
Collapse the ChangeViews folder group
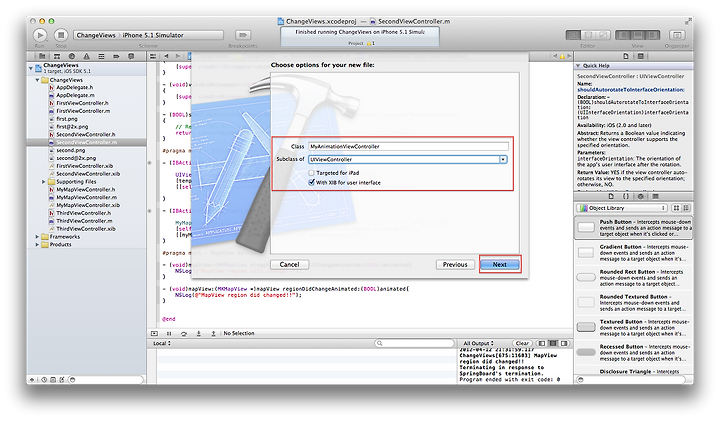(38, 80)
